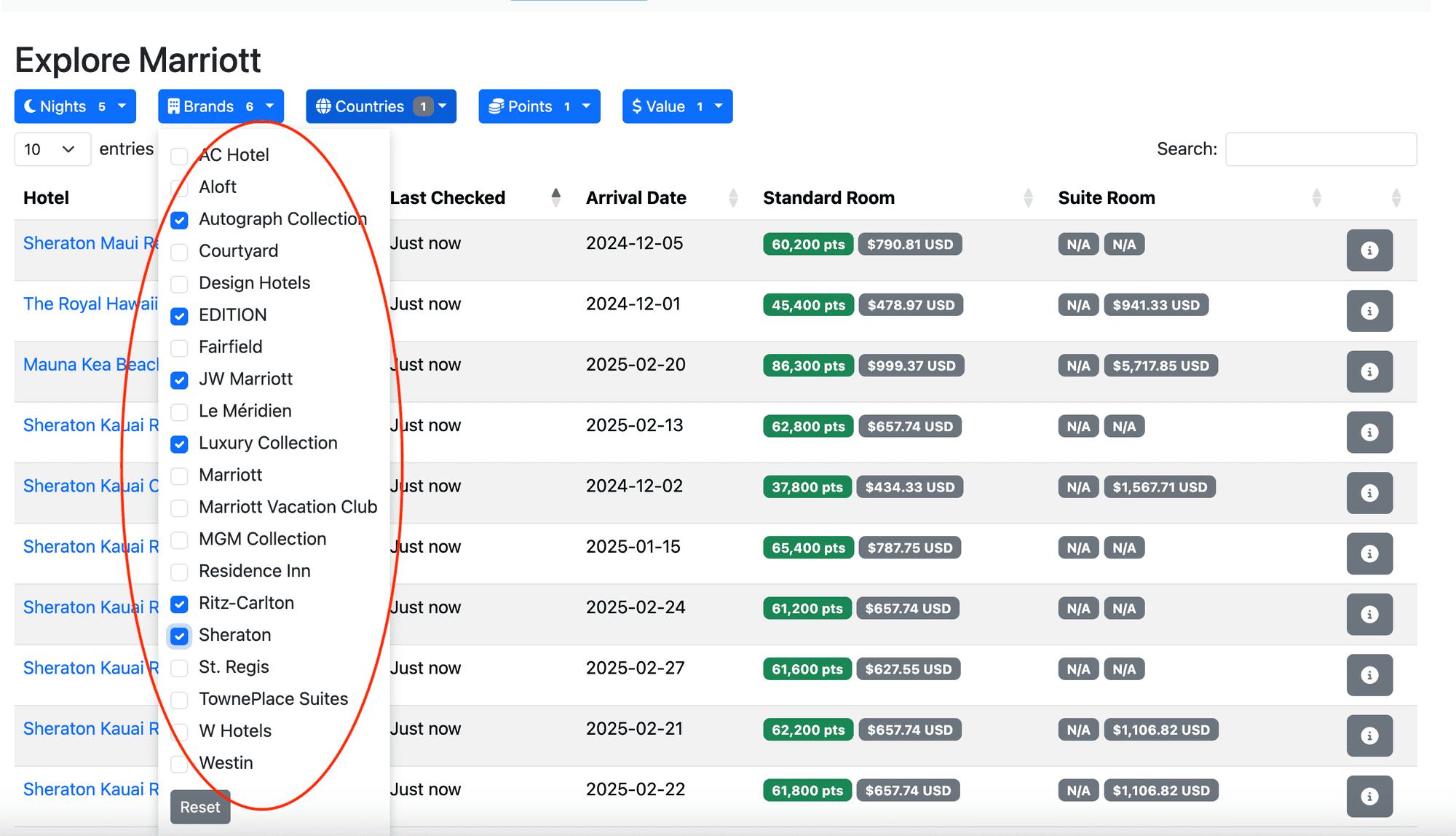This screenshot has height=836, width=1456.
Task: Uncheck the EDITION brand
Action: (x=179, y=316)
